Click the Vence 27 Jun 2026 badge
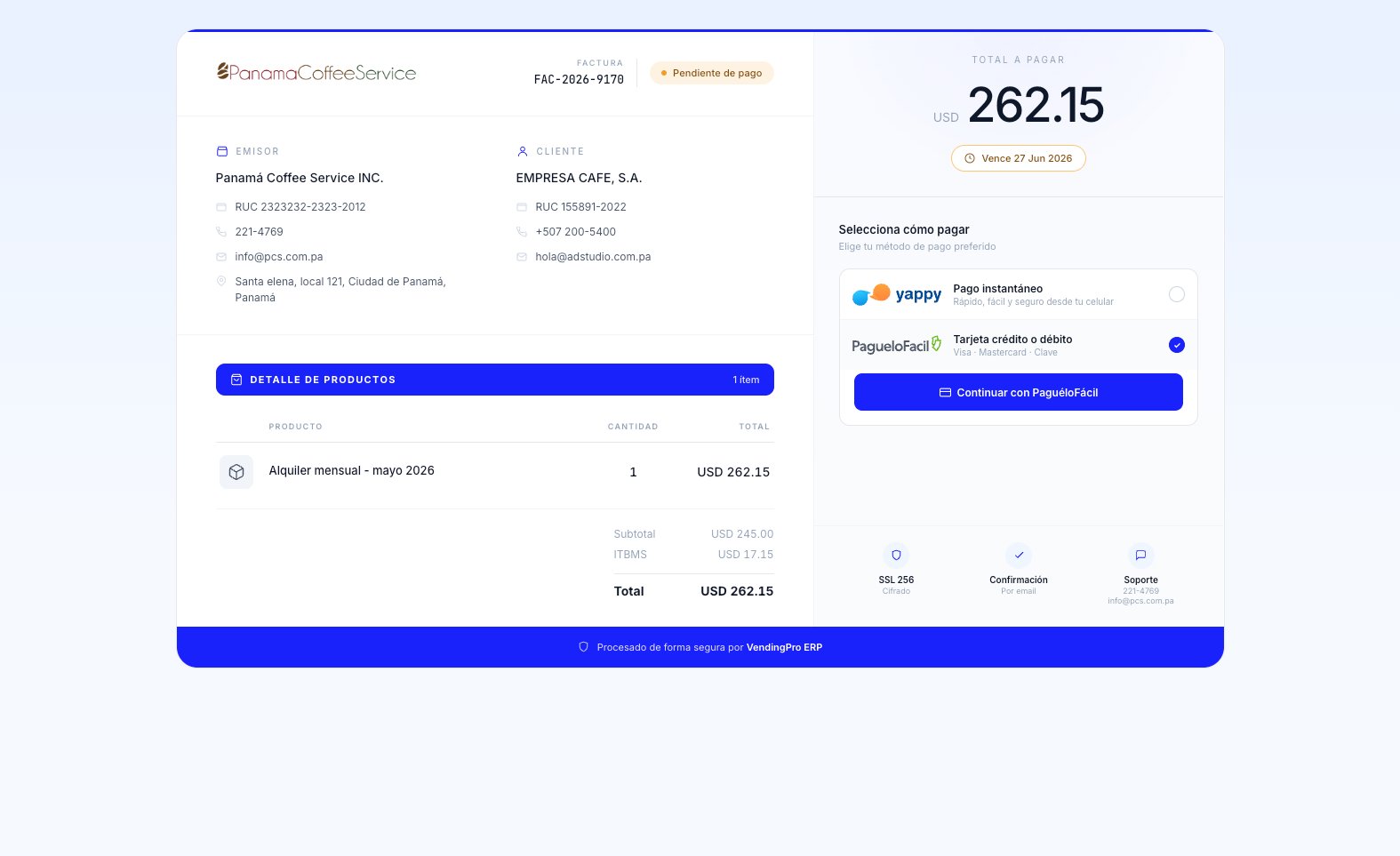The height and width of the screenshot is (856, 1400). (1019, 158)
